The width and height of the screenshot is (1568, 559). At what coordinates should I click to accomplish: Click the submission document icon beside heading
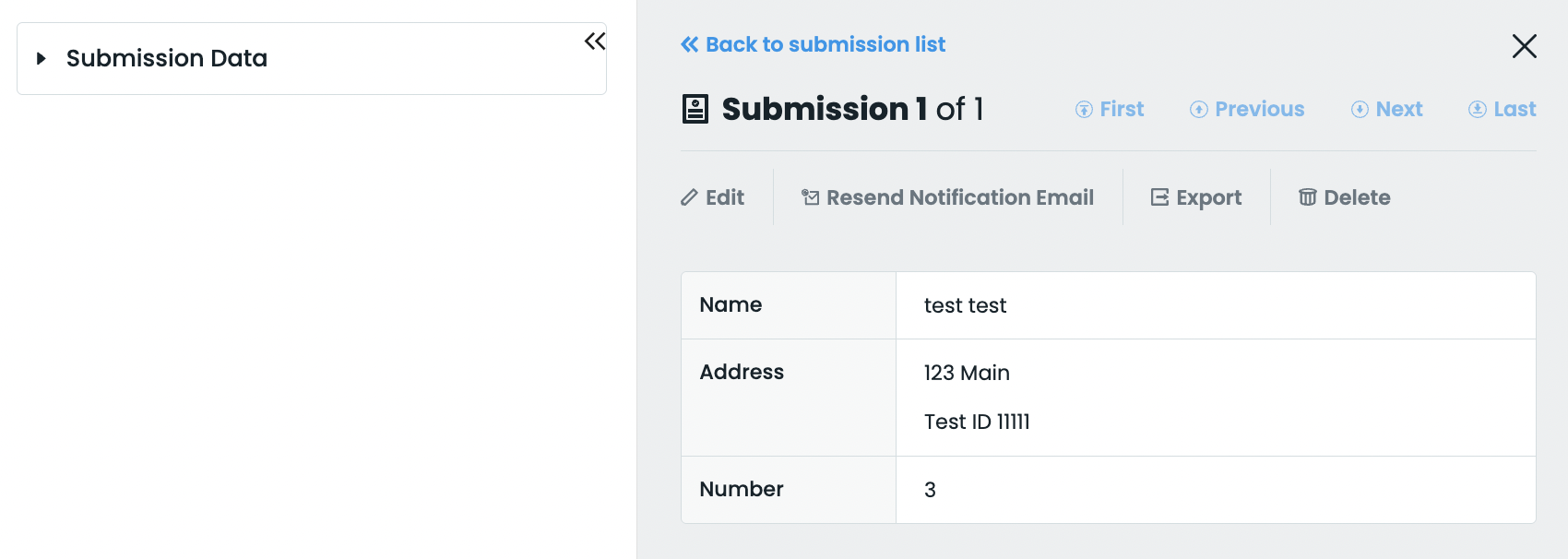pyautogui.click(x=695, y=109)
